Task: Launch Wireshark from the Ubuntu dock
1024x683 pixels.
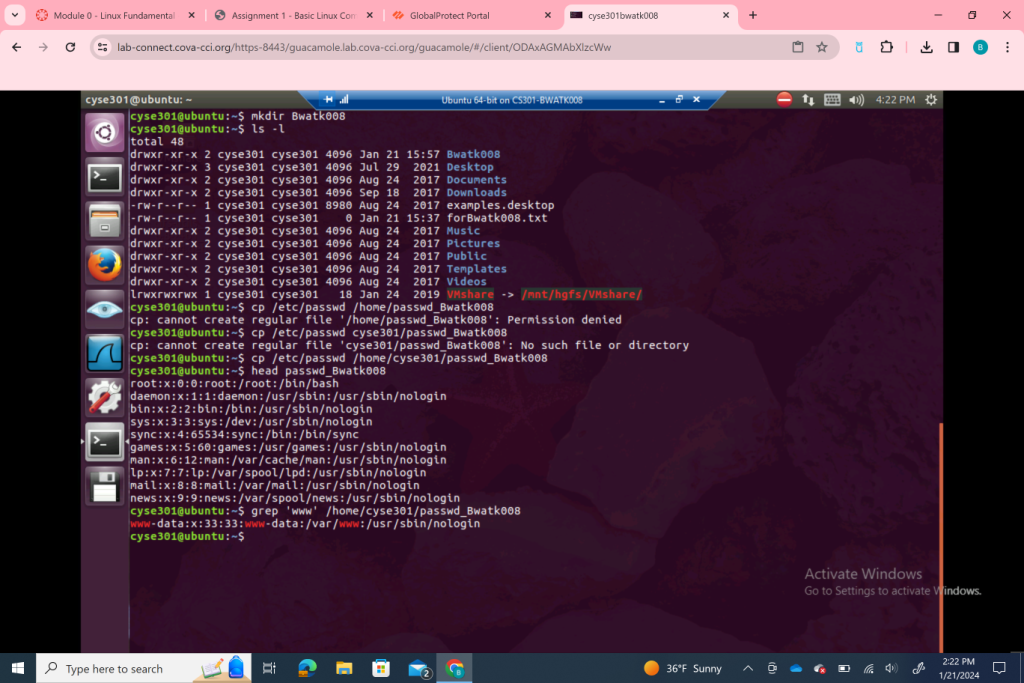Action: [104, 353]
